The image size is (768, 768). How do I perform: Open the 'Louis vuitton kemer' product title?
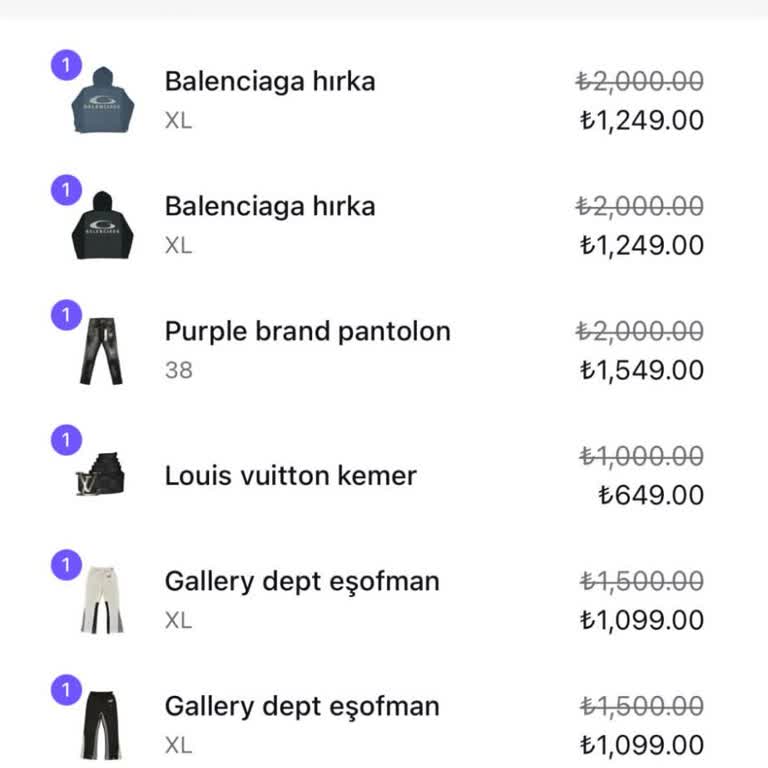tap(290, 476)
